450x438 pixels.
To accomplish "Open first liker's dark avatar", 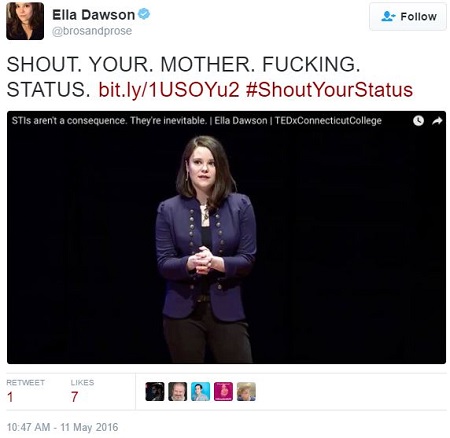I will [x=155, y=391].
